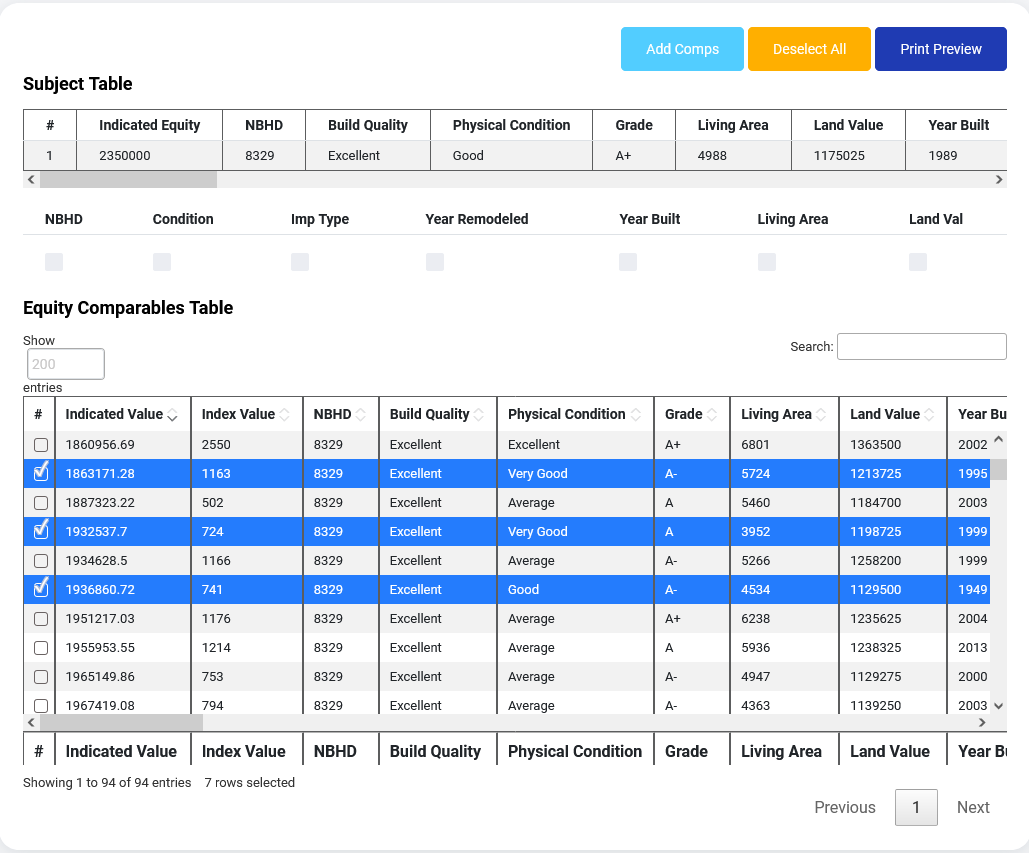This screenshot has height=853, width=1029.
Task: Select the row with value 1860956.69
Action: (39, 444)
